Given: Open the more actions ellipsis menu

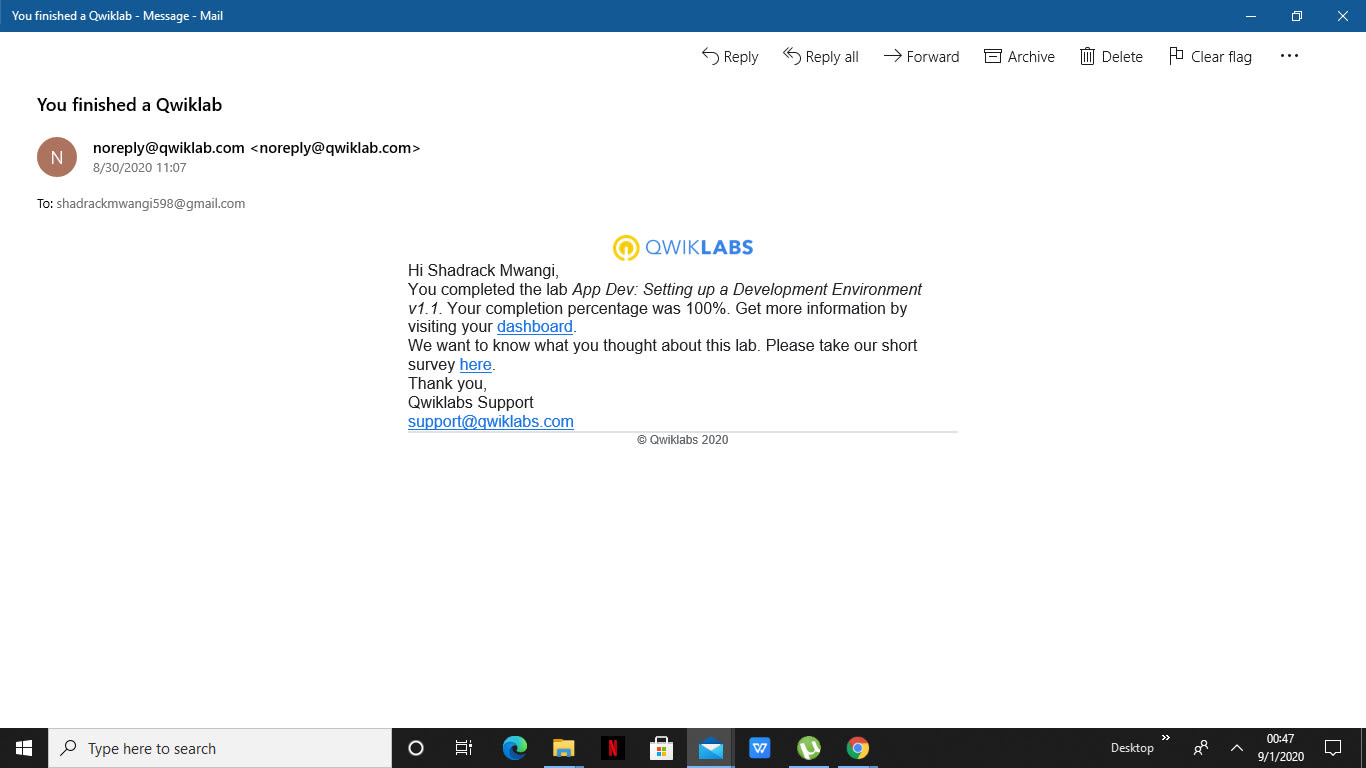Looking at the screenshot, I should coord(1289,56).
